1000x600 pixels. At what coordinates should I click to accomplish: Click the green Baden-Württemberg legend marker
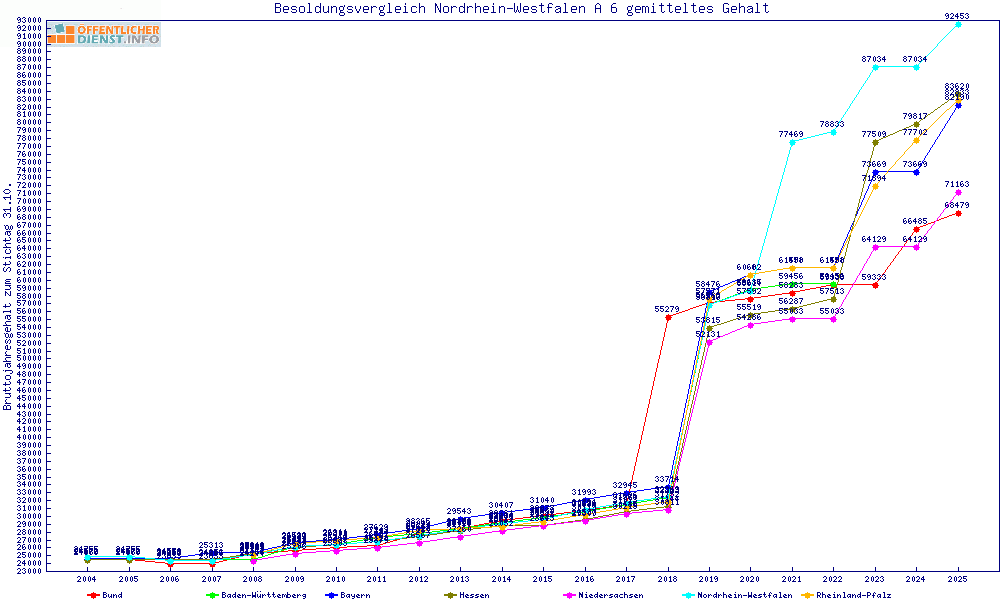coord(212,595)
